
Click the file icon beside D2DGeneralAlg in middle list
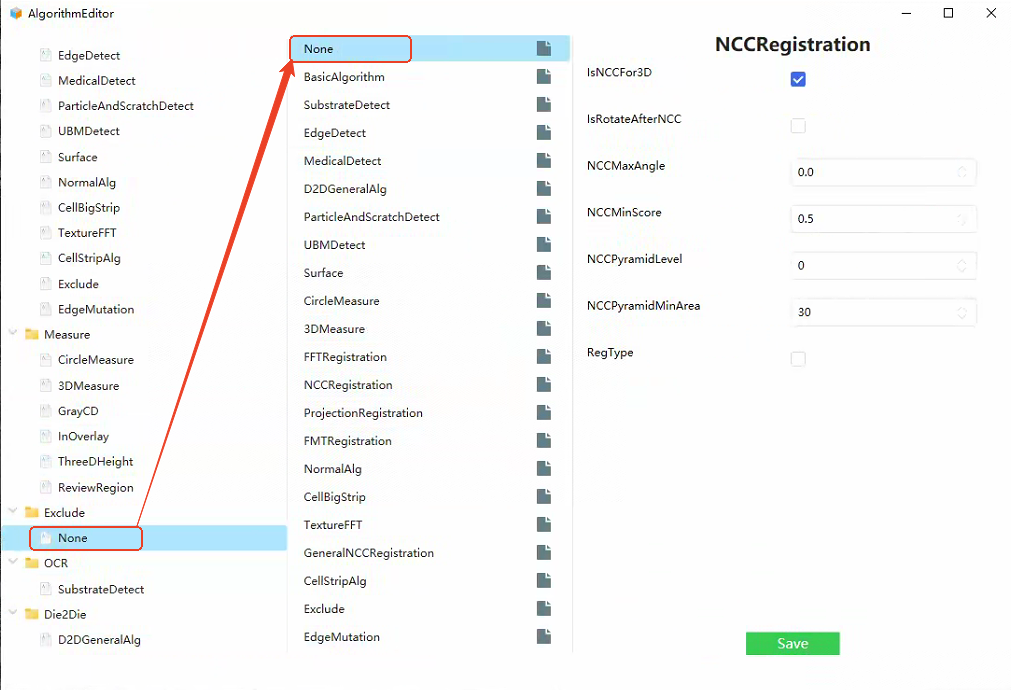[544, 189]
